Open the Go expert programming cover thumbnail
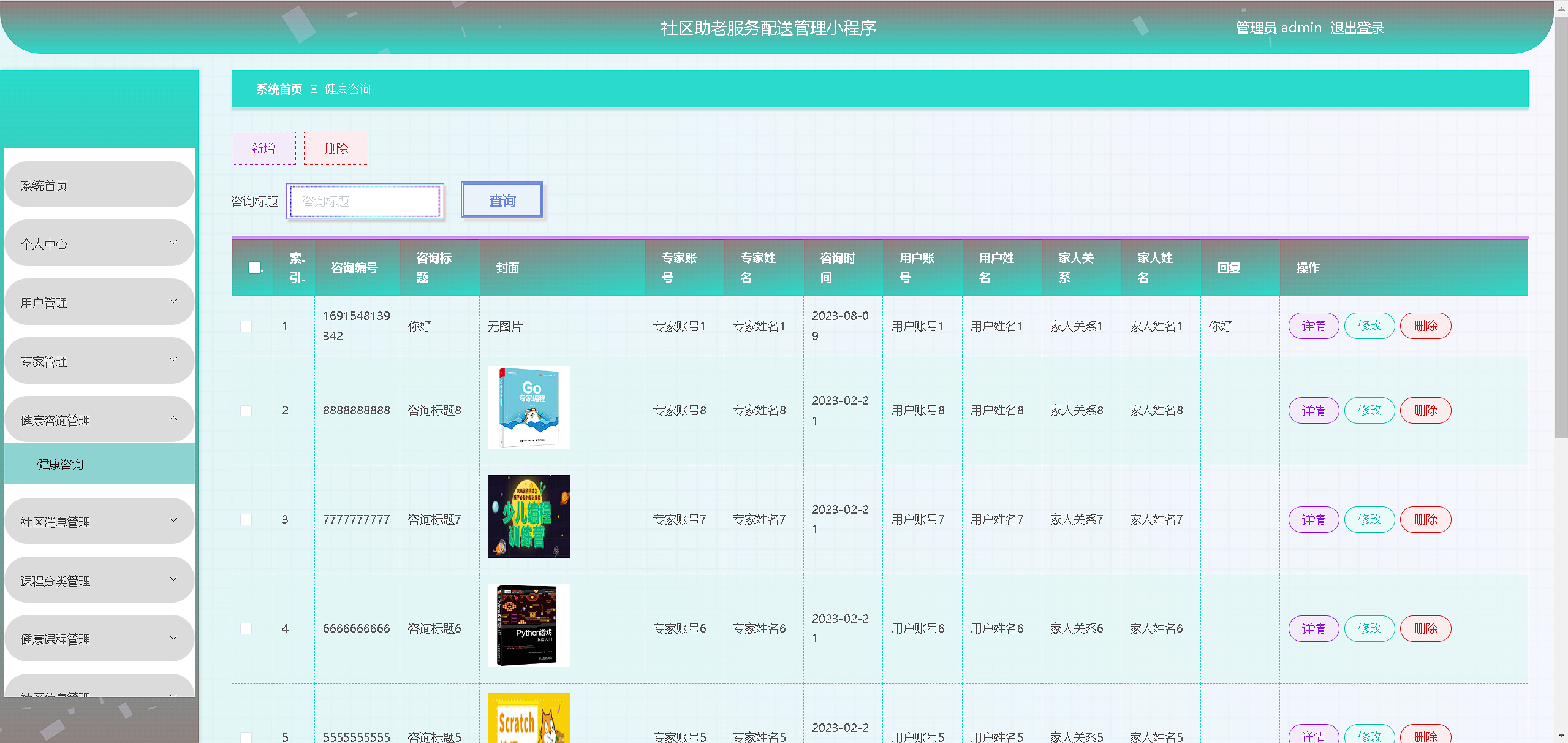Image resolution: width=1568 pixels, height=743 pixels. point(528,407)
